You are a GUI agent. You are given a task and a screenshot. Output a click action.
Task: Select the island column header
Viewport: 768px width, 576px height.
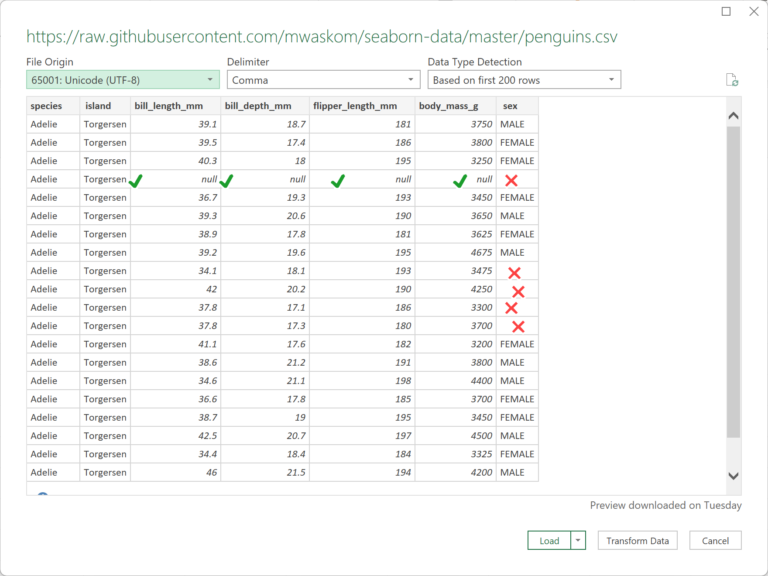[x=105, y=106]
